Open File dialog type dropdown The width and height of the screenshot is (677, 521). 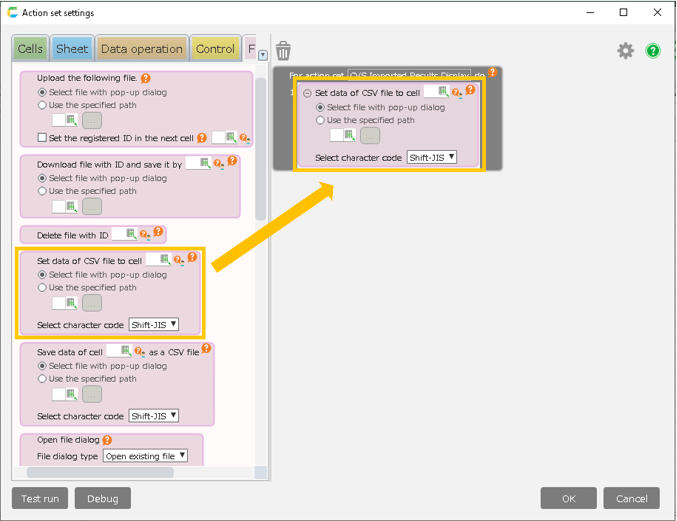(x=145, y=456)
